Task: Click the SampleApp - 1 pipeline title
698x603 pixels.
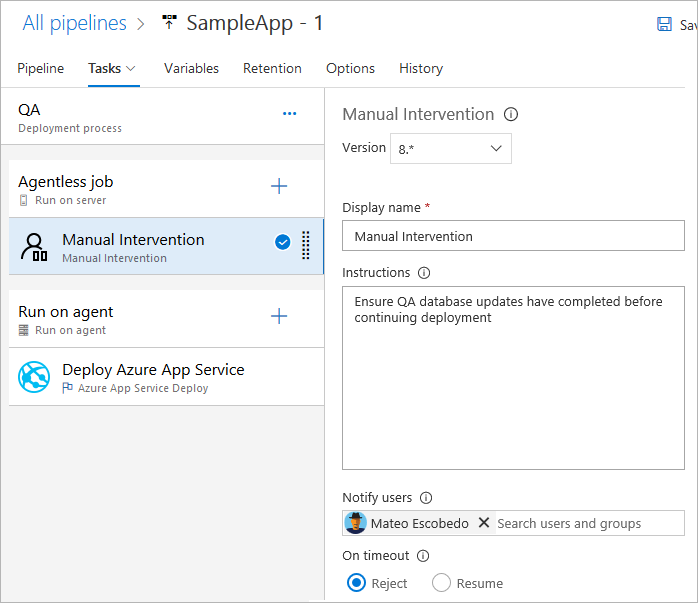Action: point(255,23)
